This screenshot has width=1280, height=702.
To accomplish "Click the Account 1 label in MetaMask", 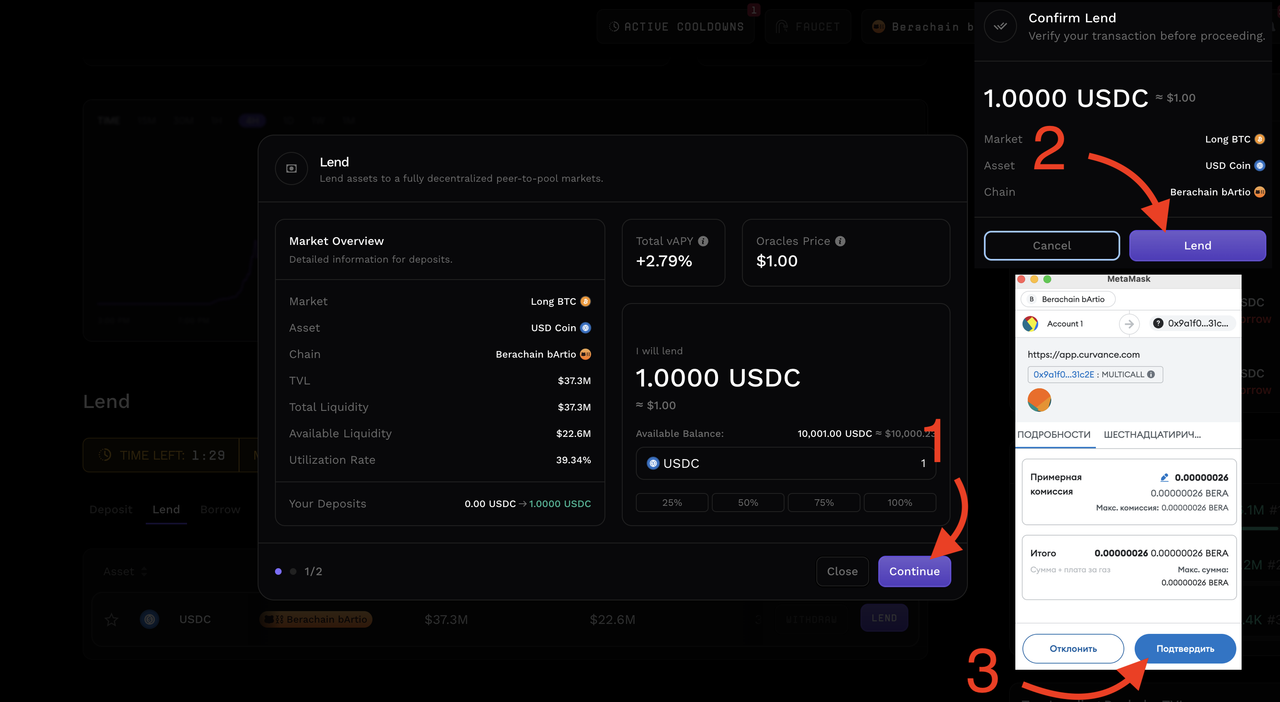I will pyautogui.click(x=1064, y=324).
